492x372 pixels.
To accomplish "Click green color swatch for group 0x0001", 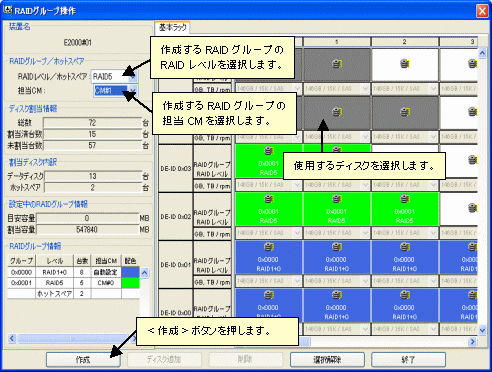I will [130, 283].
